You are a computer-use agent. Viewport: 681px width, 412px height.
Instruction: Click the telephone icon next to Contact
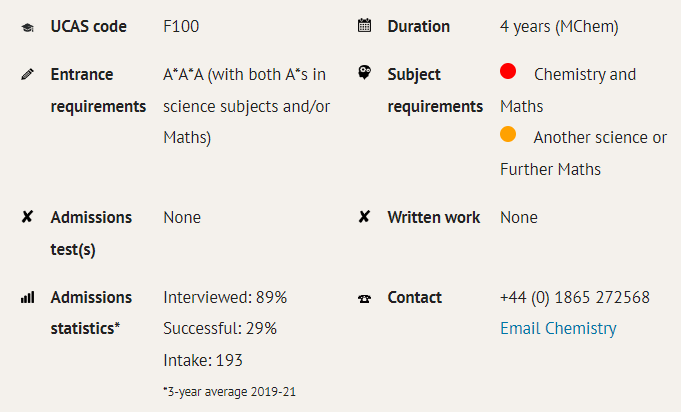click(364, 299)
